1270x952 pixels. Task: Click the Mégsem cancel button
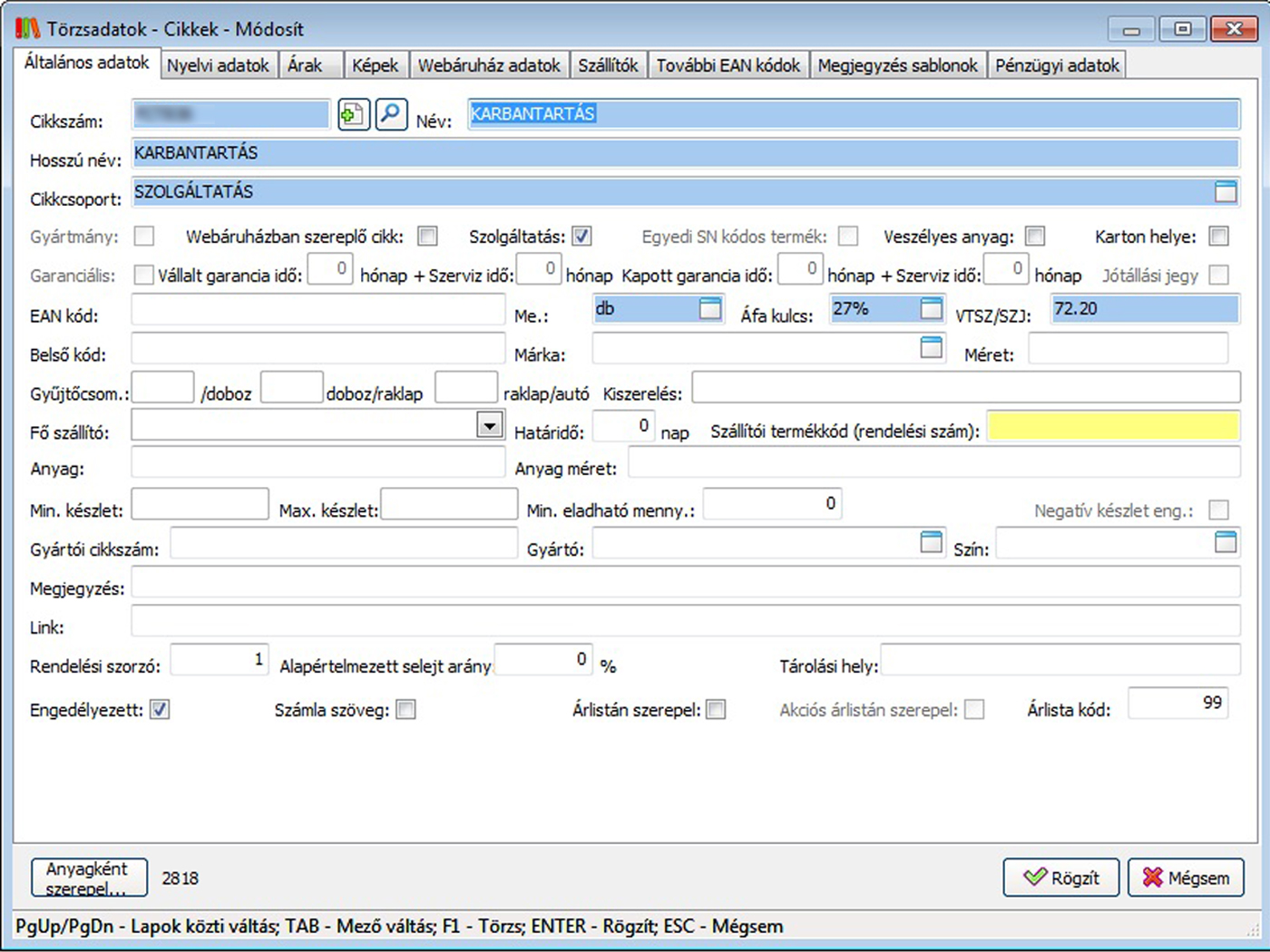coord(1186,878)
